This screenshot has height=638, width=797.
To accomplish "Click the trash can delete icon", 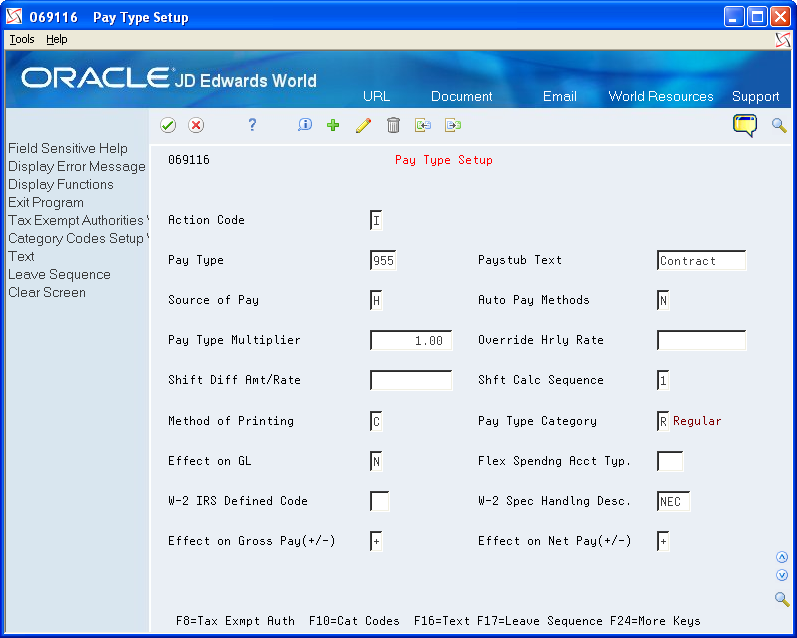I will [x=393, y=125].
